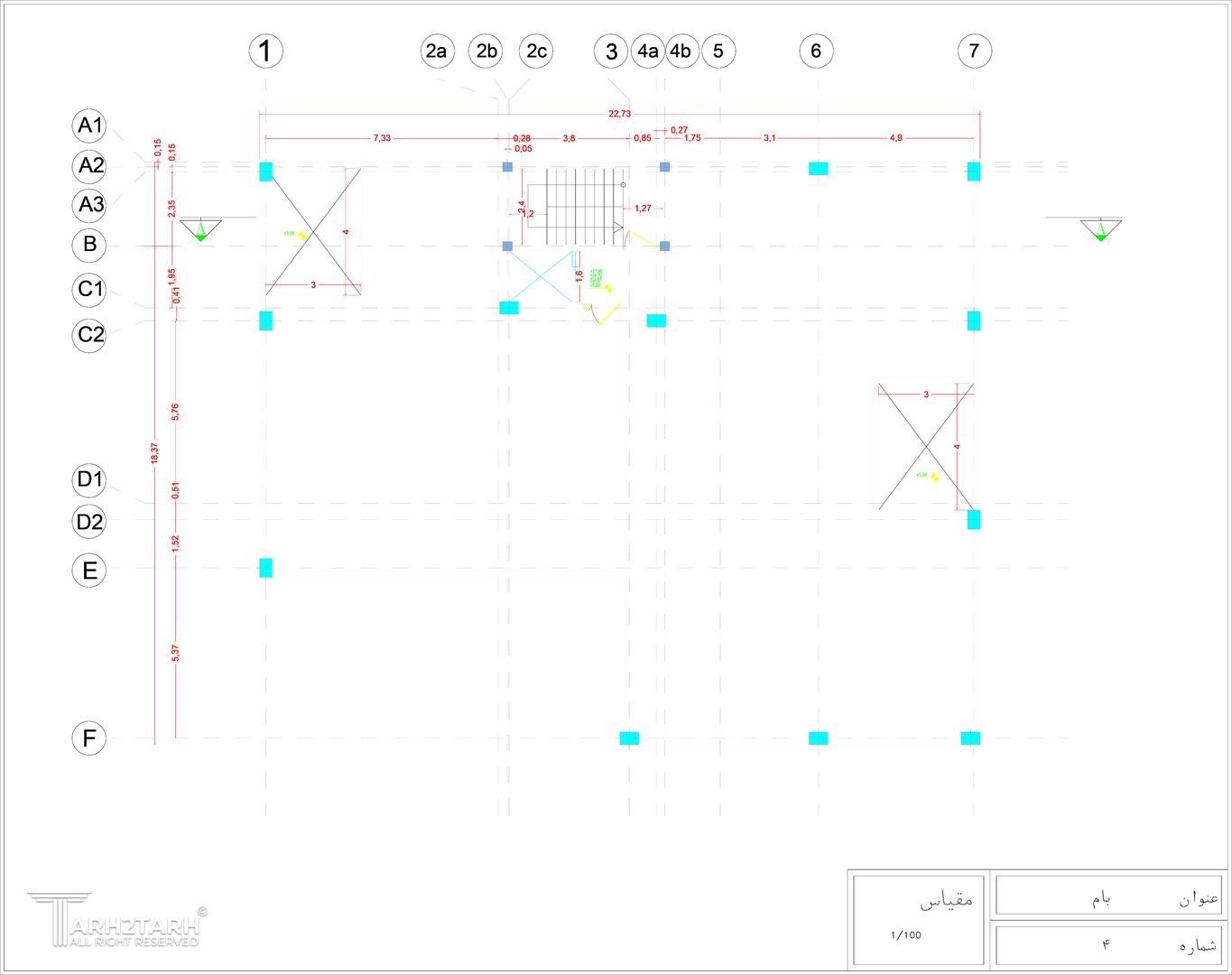Select the 7,33 dimension text
Viewport: 1232px width, 975px height.
click(382, 138)
